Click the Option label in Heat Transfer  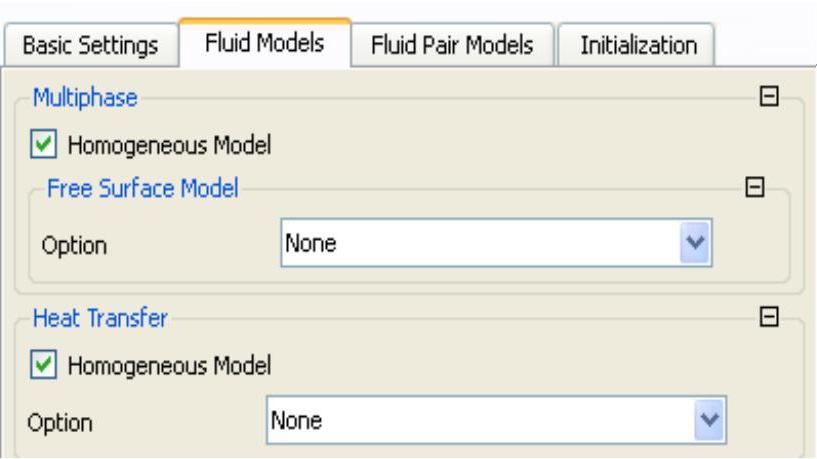coord(60,423)
